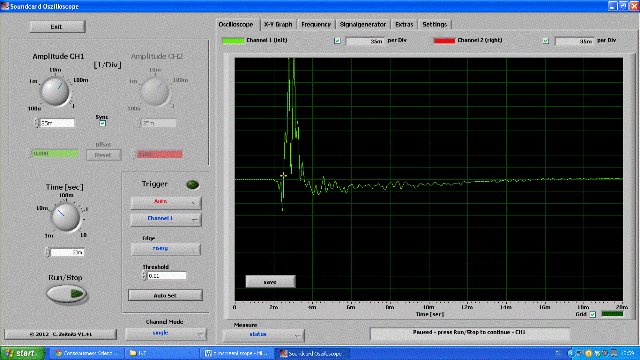
Task: Click the red Channel 2 color swatch
Action: click(444, 40)
